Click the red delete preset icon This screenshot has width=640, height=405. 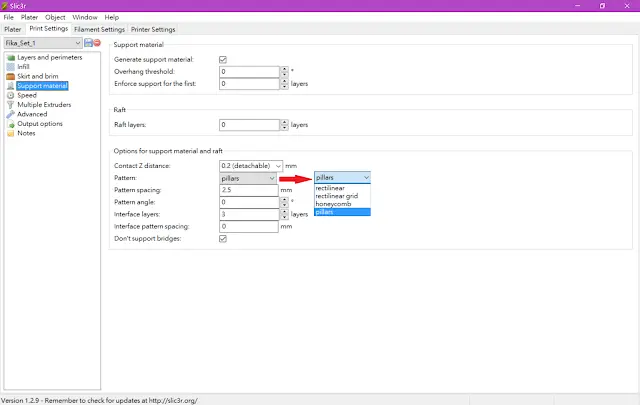click(x=97, y=42)
